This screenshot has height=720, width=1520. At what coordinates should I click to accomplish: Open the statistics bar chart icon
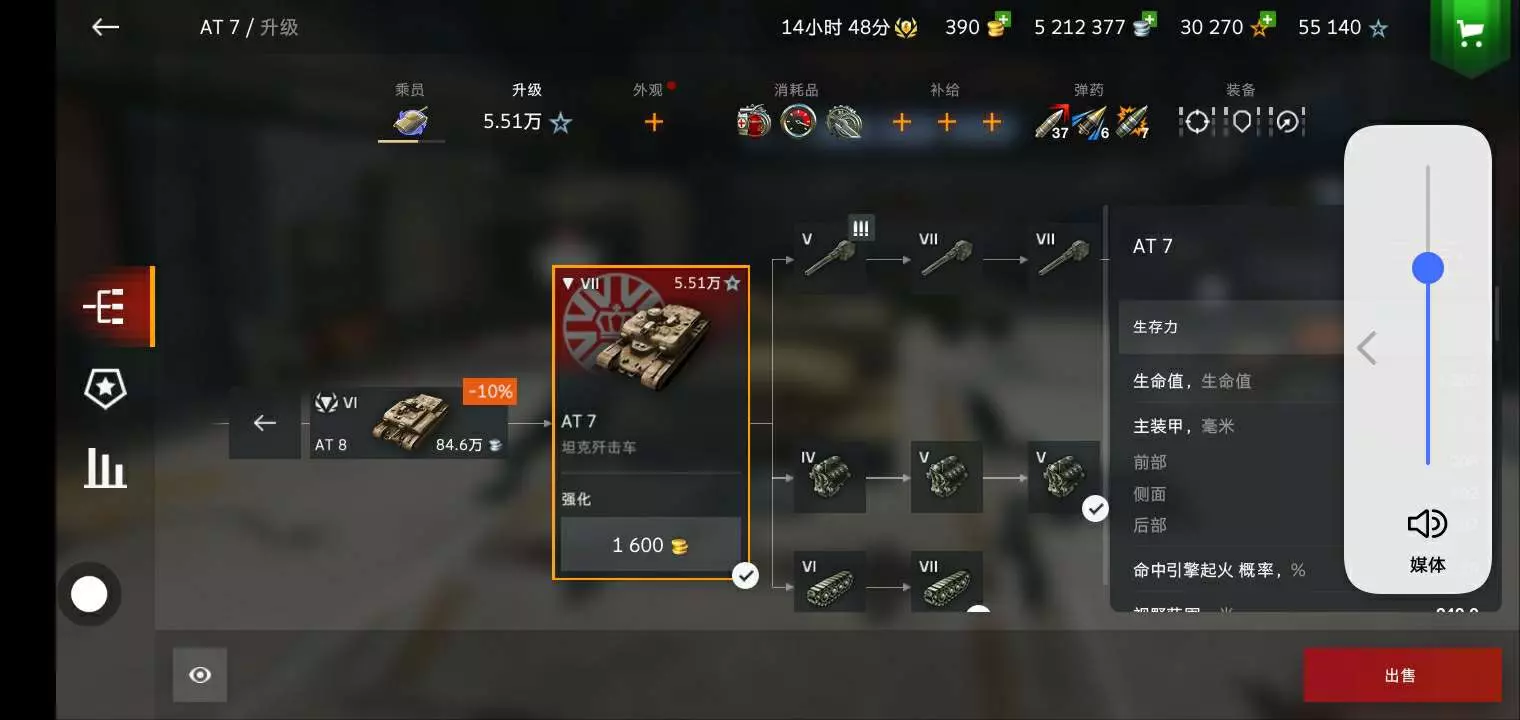105,467
